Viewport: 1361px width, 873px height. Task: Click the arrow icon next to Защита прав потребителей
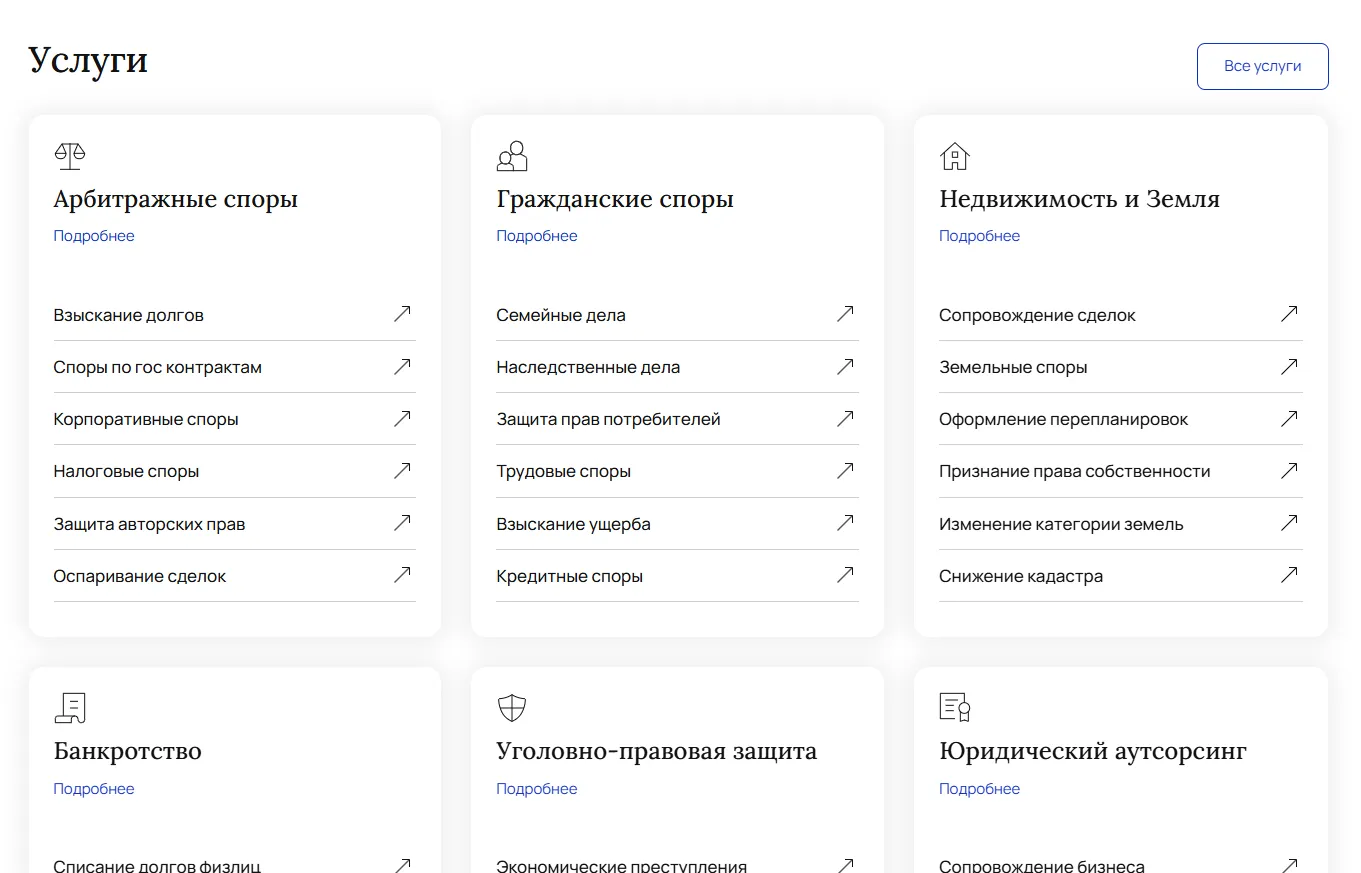click(x=845, y=418)
